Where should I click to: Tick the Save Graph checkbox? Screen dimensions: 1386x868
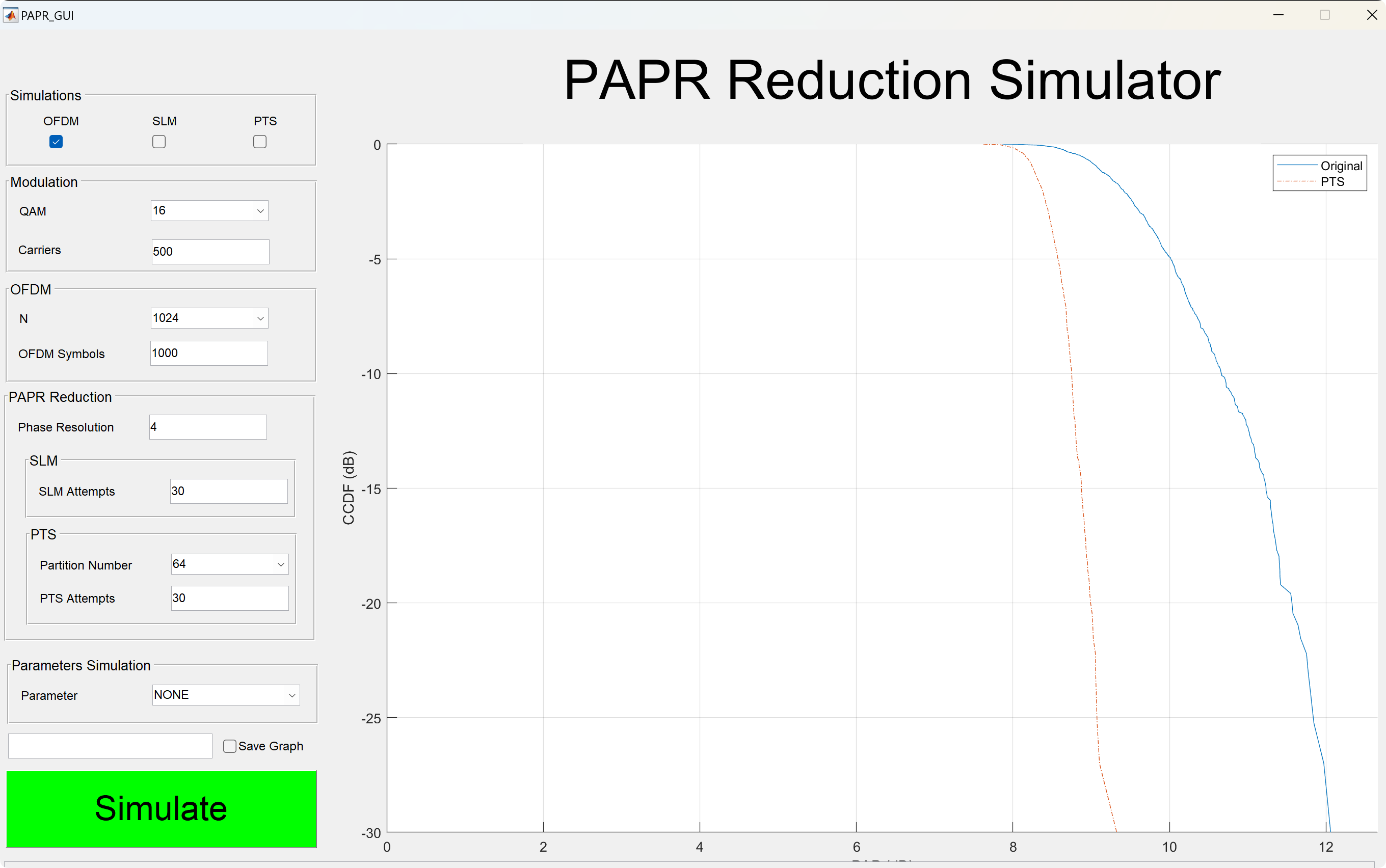[x=230, y=746]
